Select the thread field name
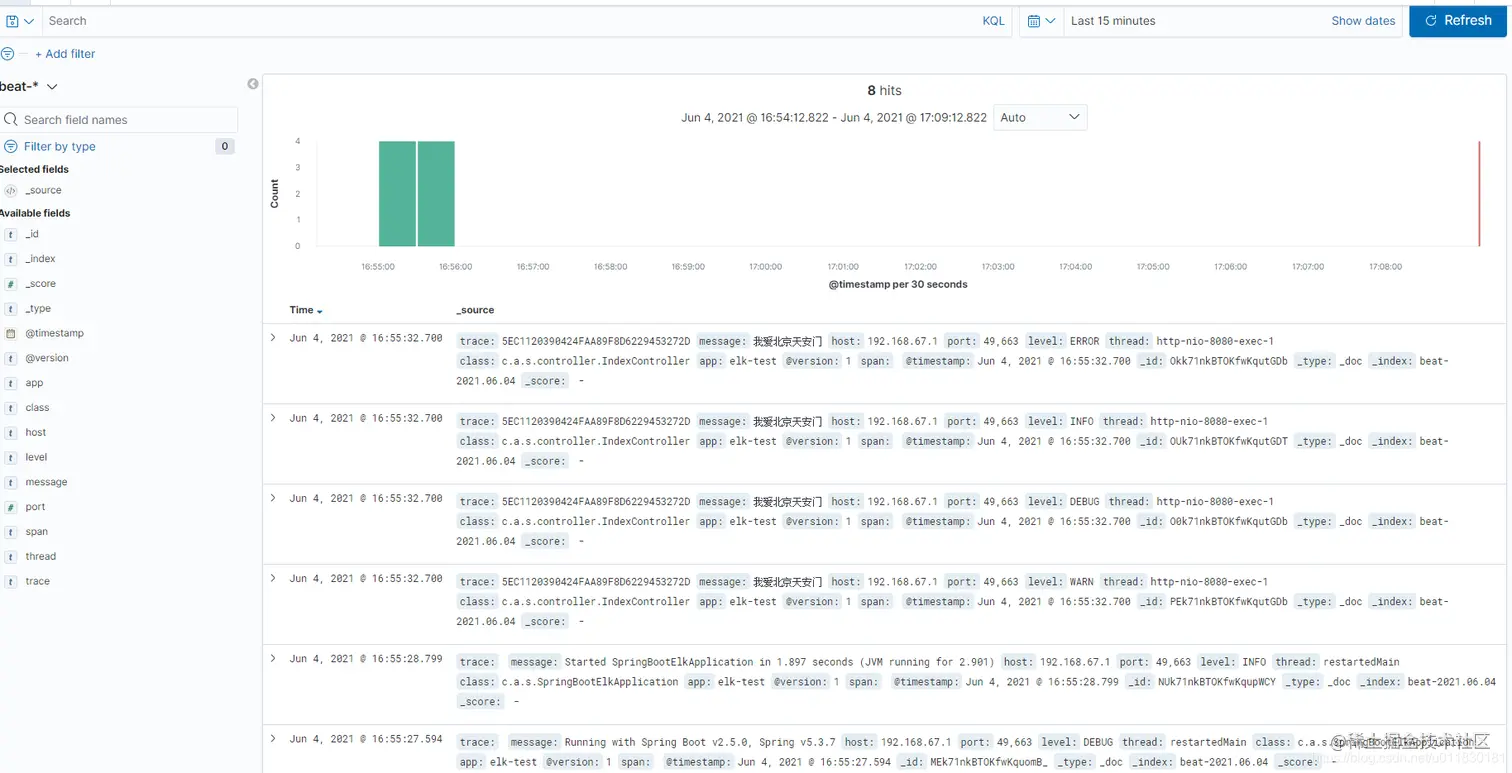Image resolution: width=1512 pixels, height=773 pixels. click(41, 557)
